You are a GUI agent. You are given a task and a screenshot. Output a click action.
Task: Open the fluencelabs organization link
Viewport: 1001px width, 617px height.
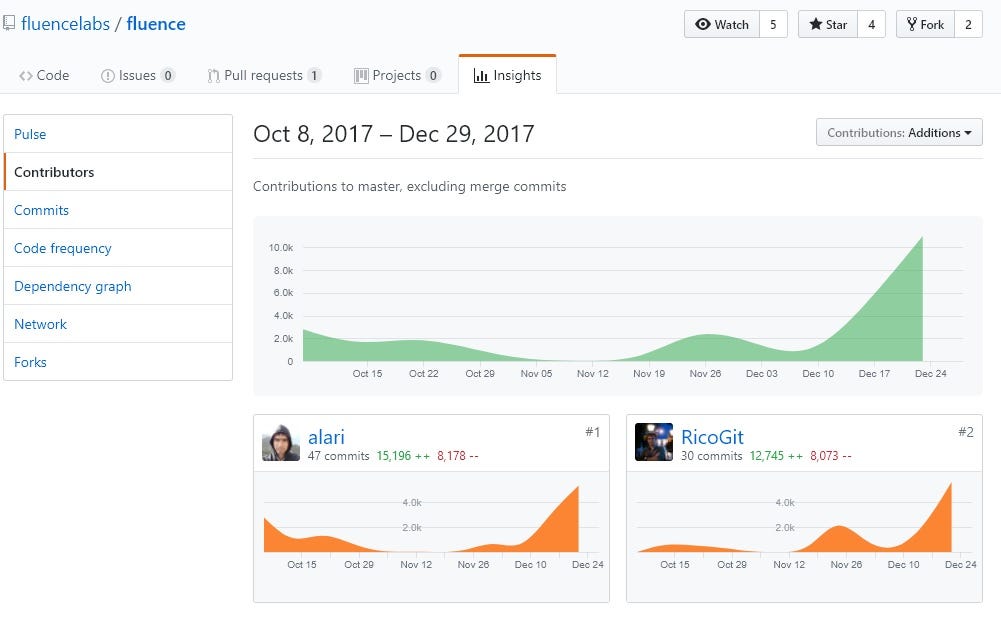coord(65,24)
